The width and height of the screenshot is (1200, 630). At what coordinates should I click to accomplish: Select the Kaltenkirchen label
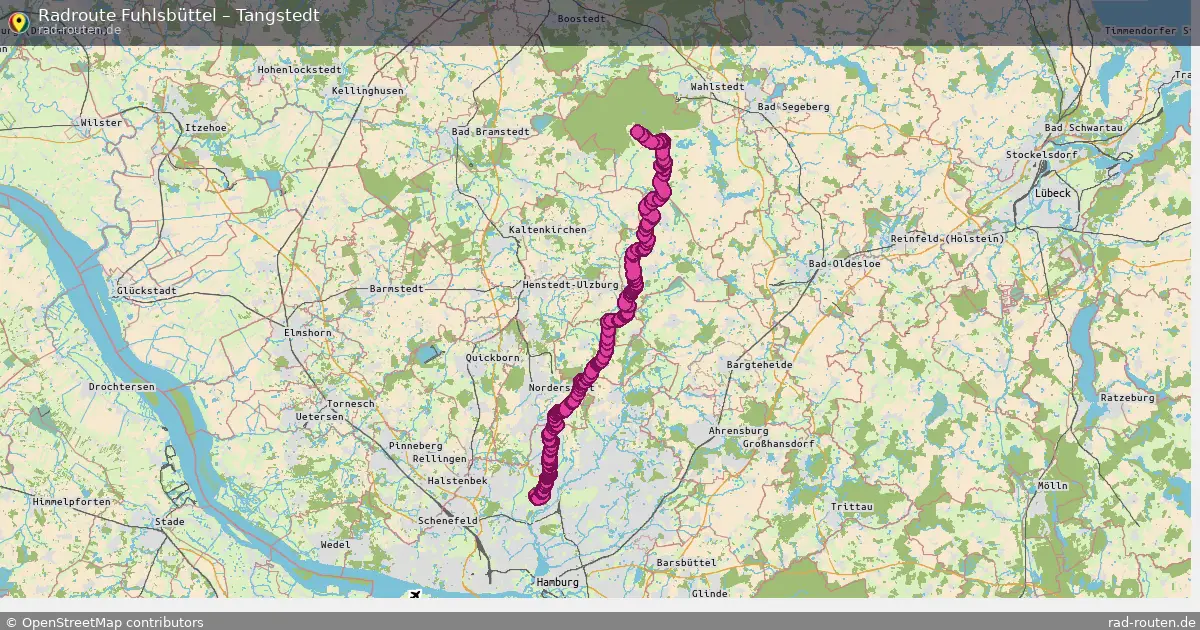coord(548,230)
